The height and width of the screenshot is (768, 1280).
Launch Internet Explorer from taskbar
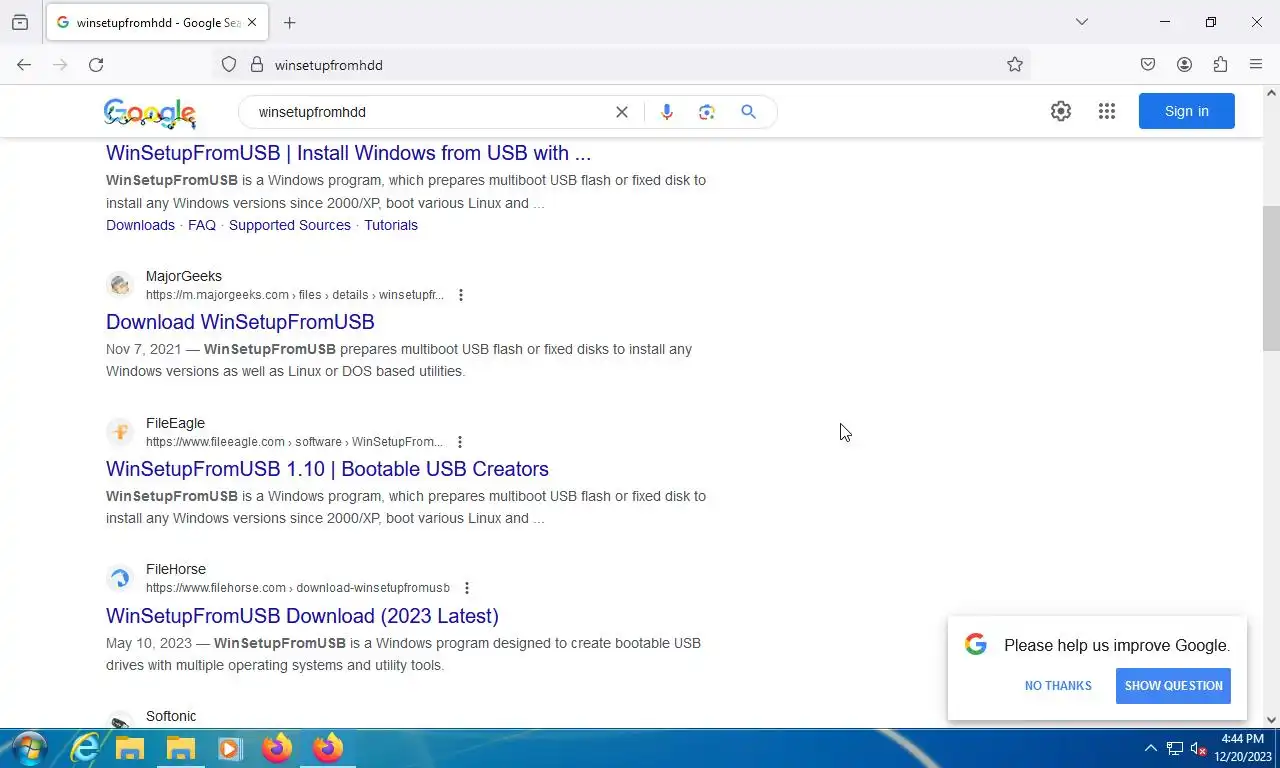pyautogui.click(x=85, y=748)
